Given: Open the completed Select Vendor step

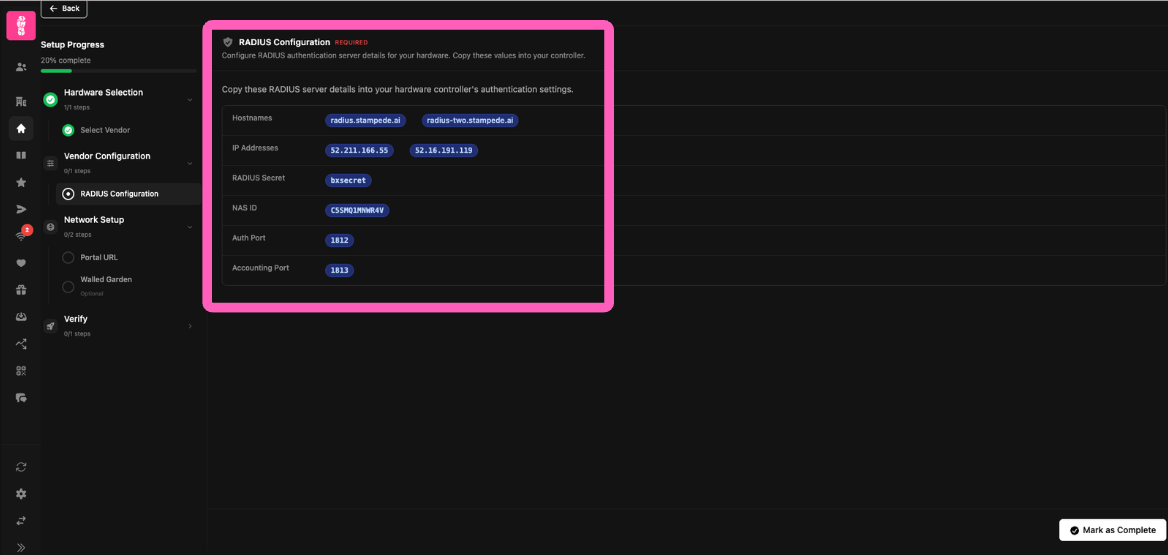Looking at the screenshot, I should (104, 130).
